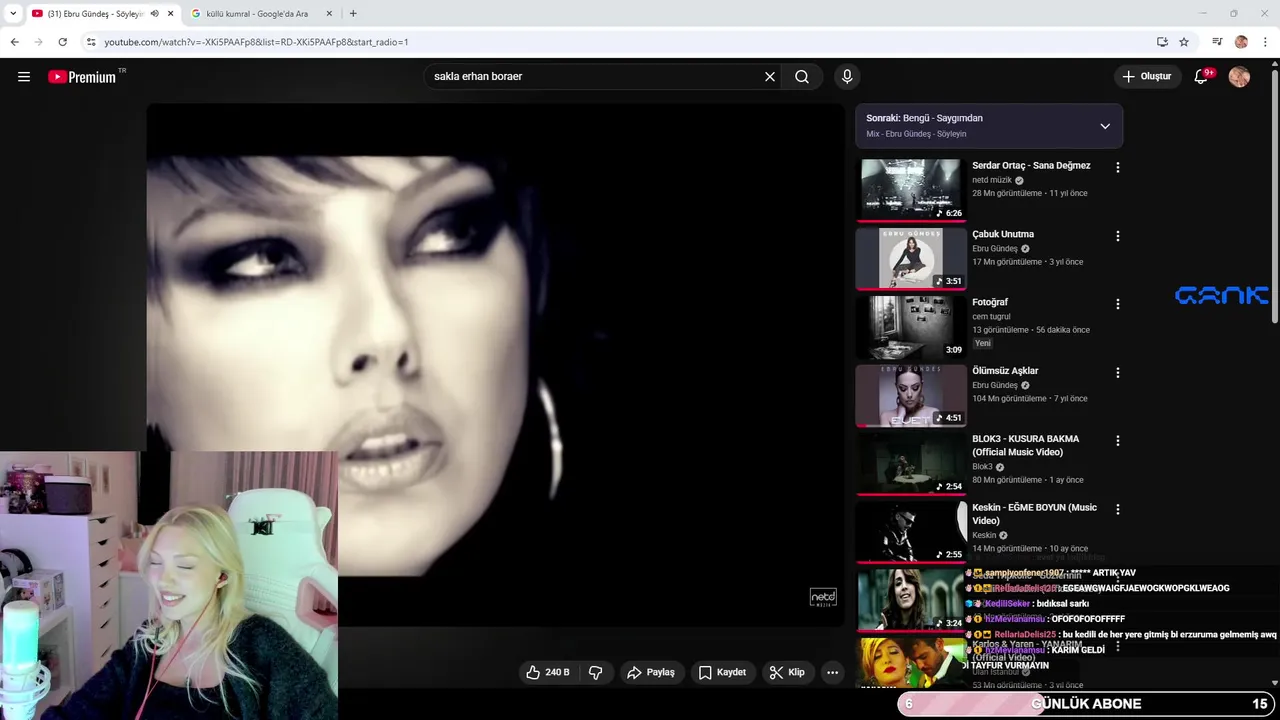Open the notifications bell
The height and width of the screenshot is (720, 1280).
pyautogui.click(x=1202, y=77)
